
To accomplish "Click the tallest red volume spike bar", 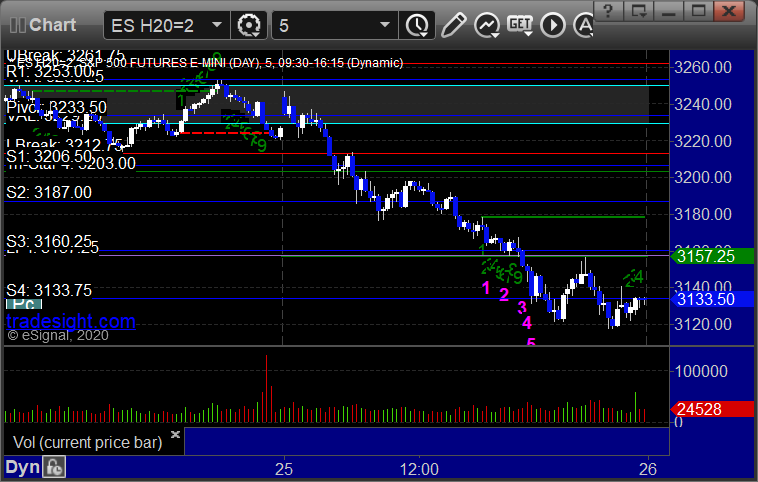I will click(x=266, y=389).
